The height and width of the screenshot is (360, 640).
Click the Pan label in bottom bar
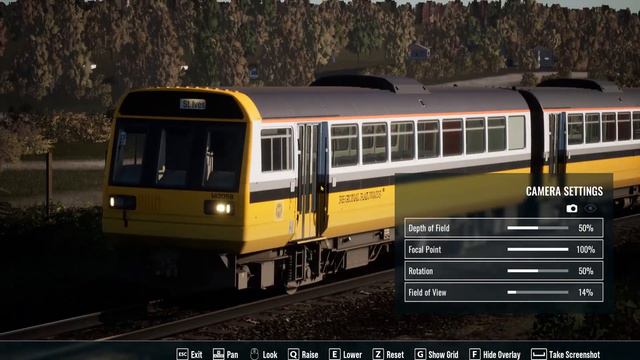(232, 355)
